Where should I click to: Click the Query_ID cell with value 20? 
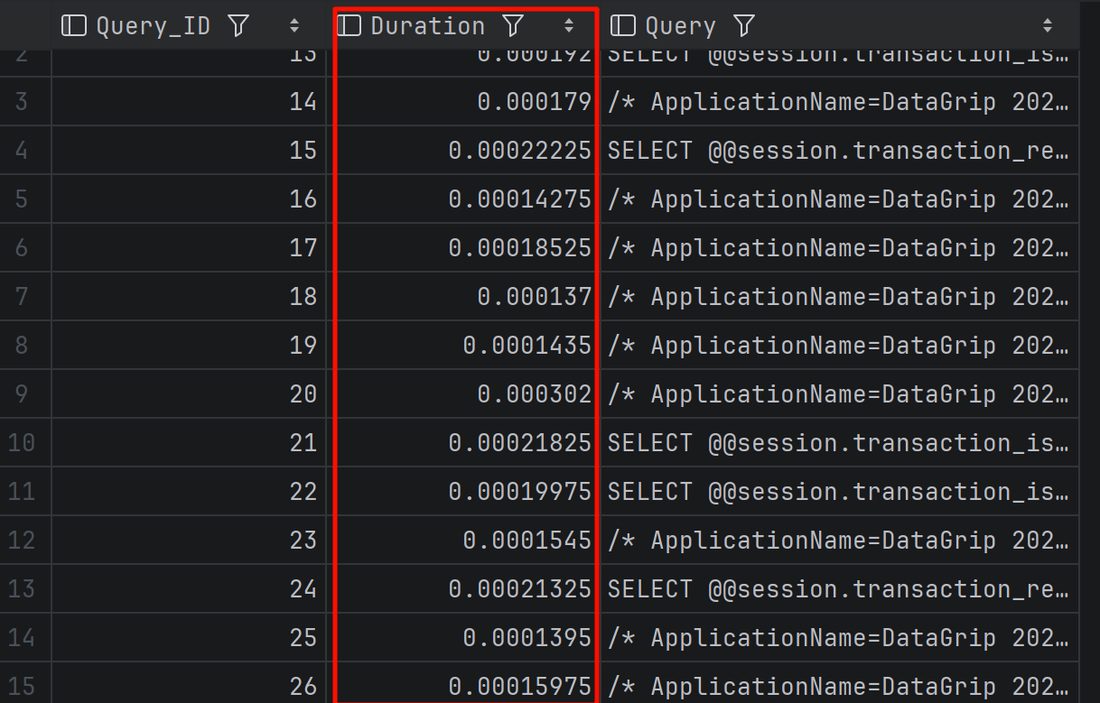point(189,394)
